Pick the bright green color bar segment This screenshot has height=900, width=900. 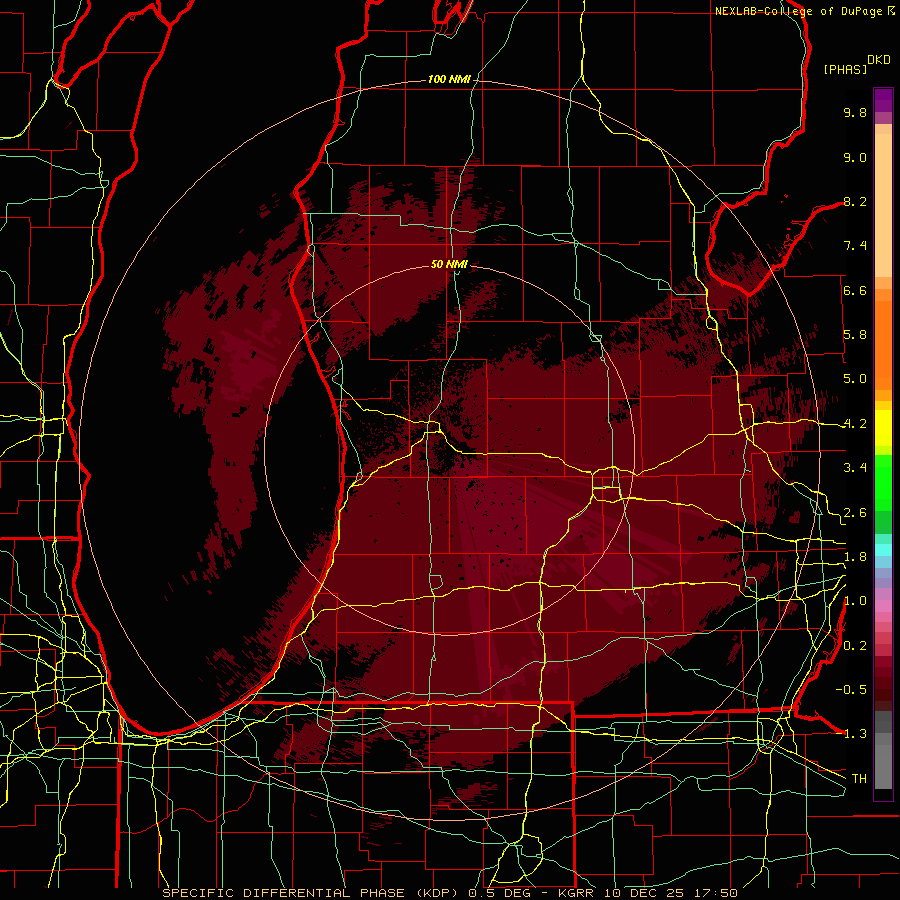pyautogui.click(x=883, y=483)
